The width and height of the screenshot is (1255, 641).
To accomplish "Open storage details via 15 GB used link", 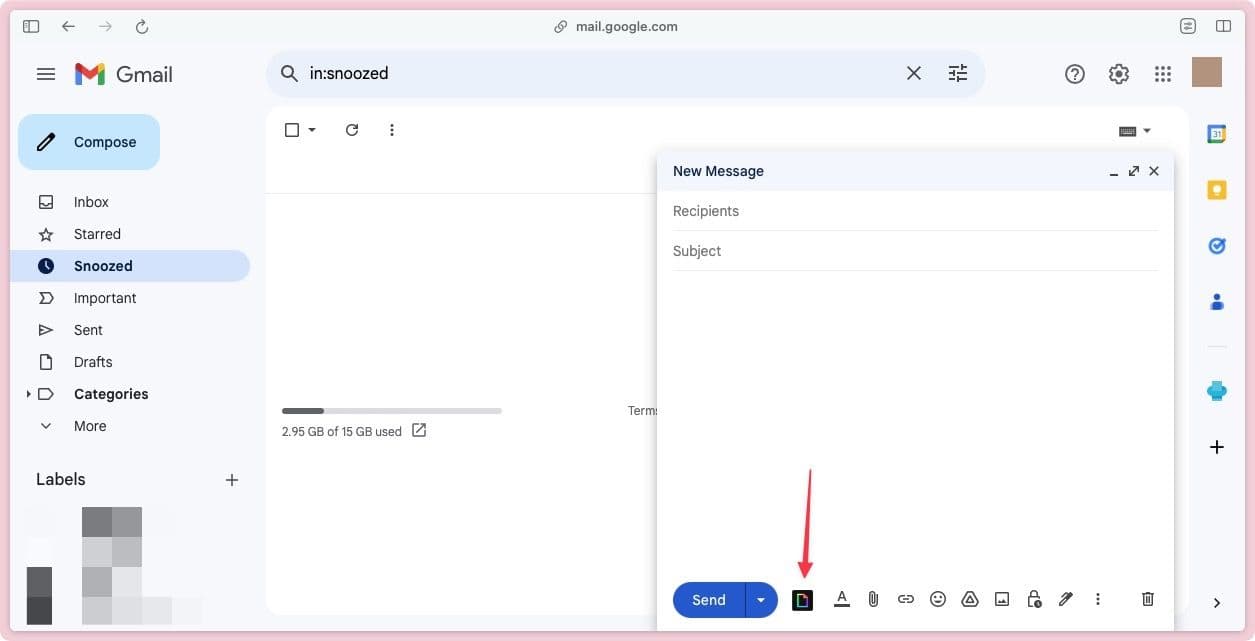I will tap(342, 431).
